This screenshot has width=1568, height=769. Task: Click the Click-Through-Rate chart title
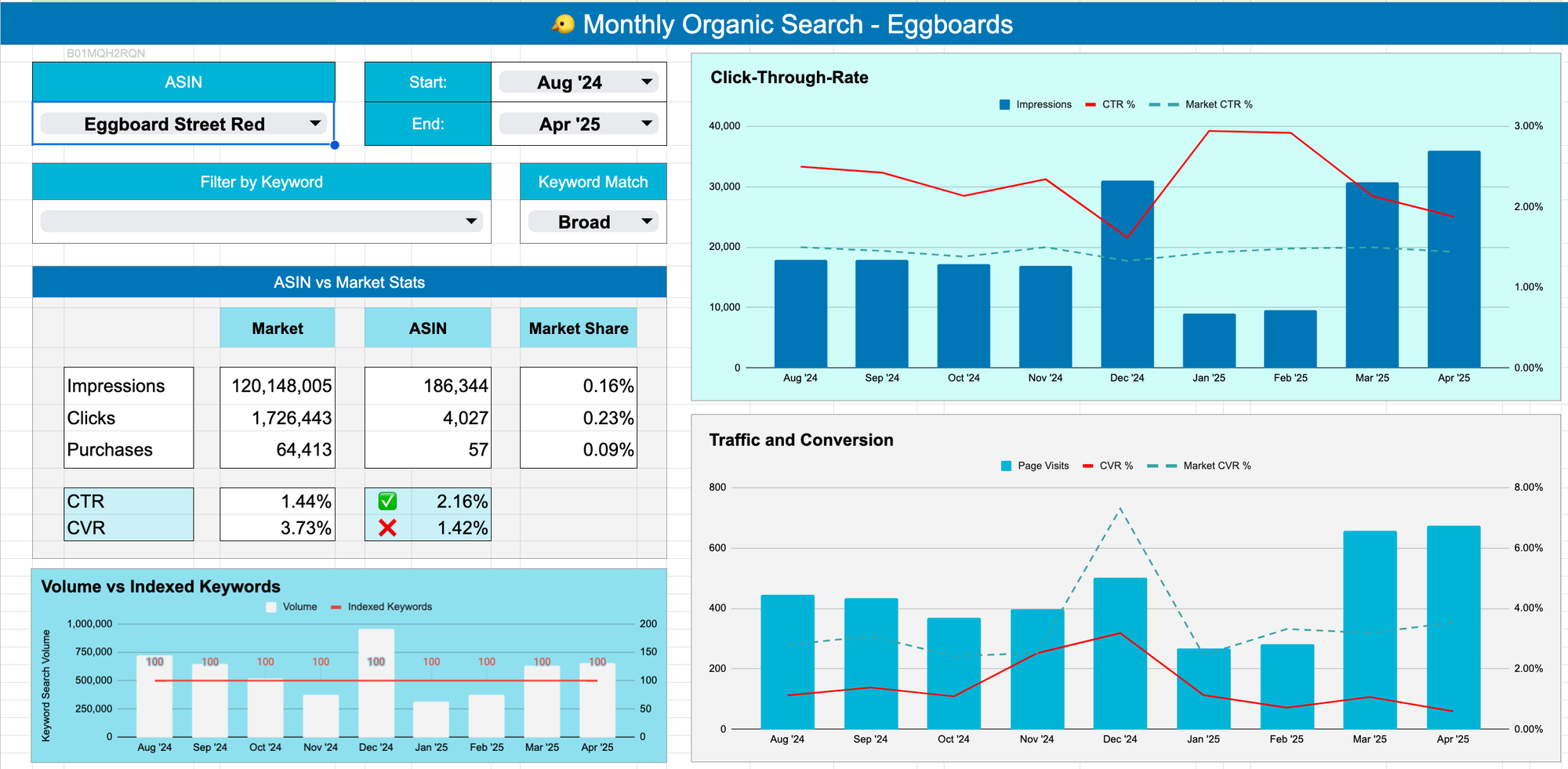coord(789,78)
